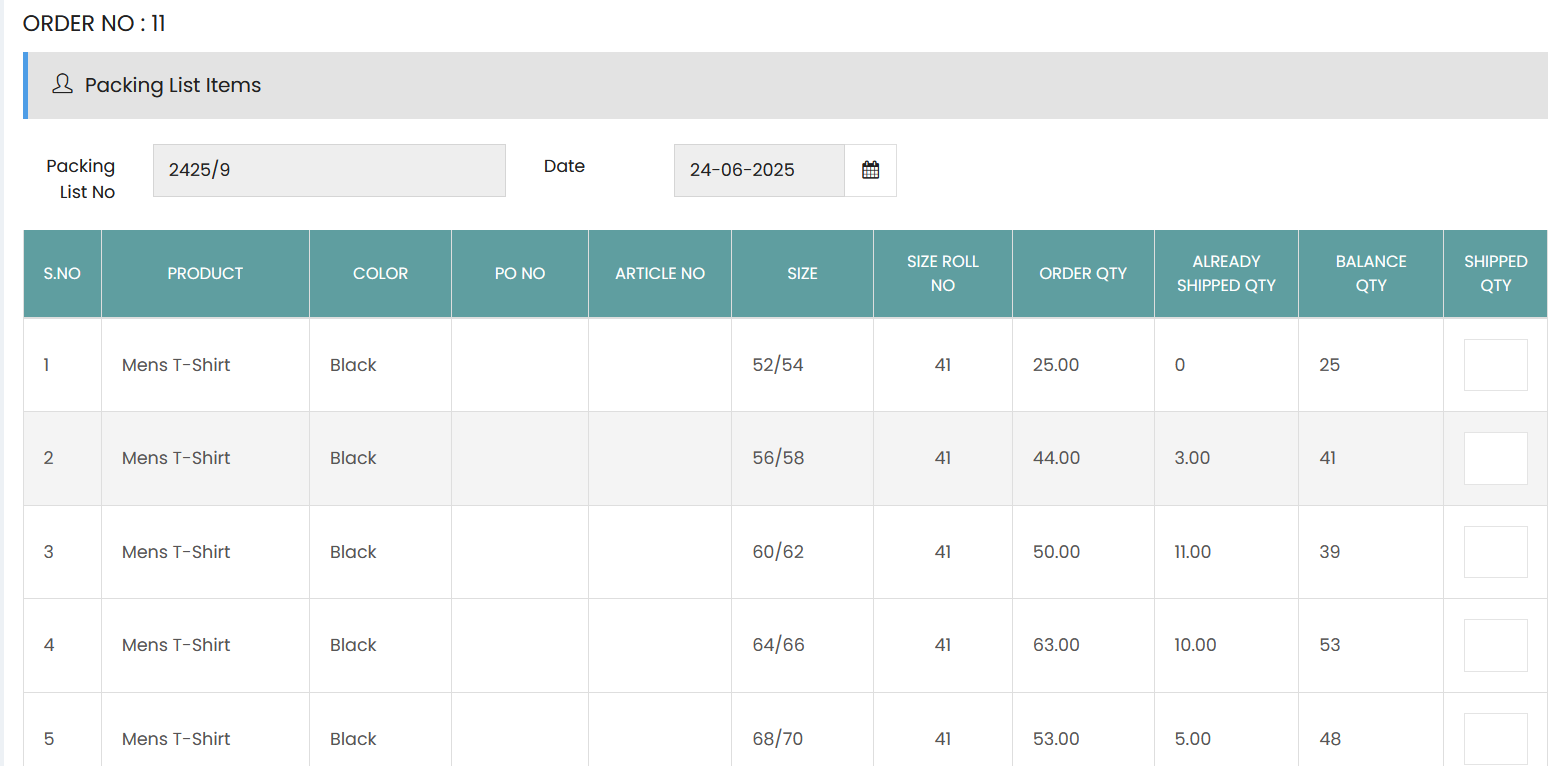Screen dimensions: 1552x766
Task: Click the SHIPPED QTY column header
Action: (1495, 273)
